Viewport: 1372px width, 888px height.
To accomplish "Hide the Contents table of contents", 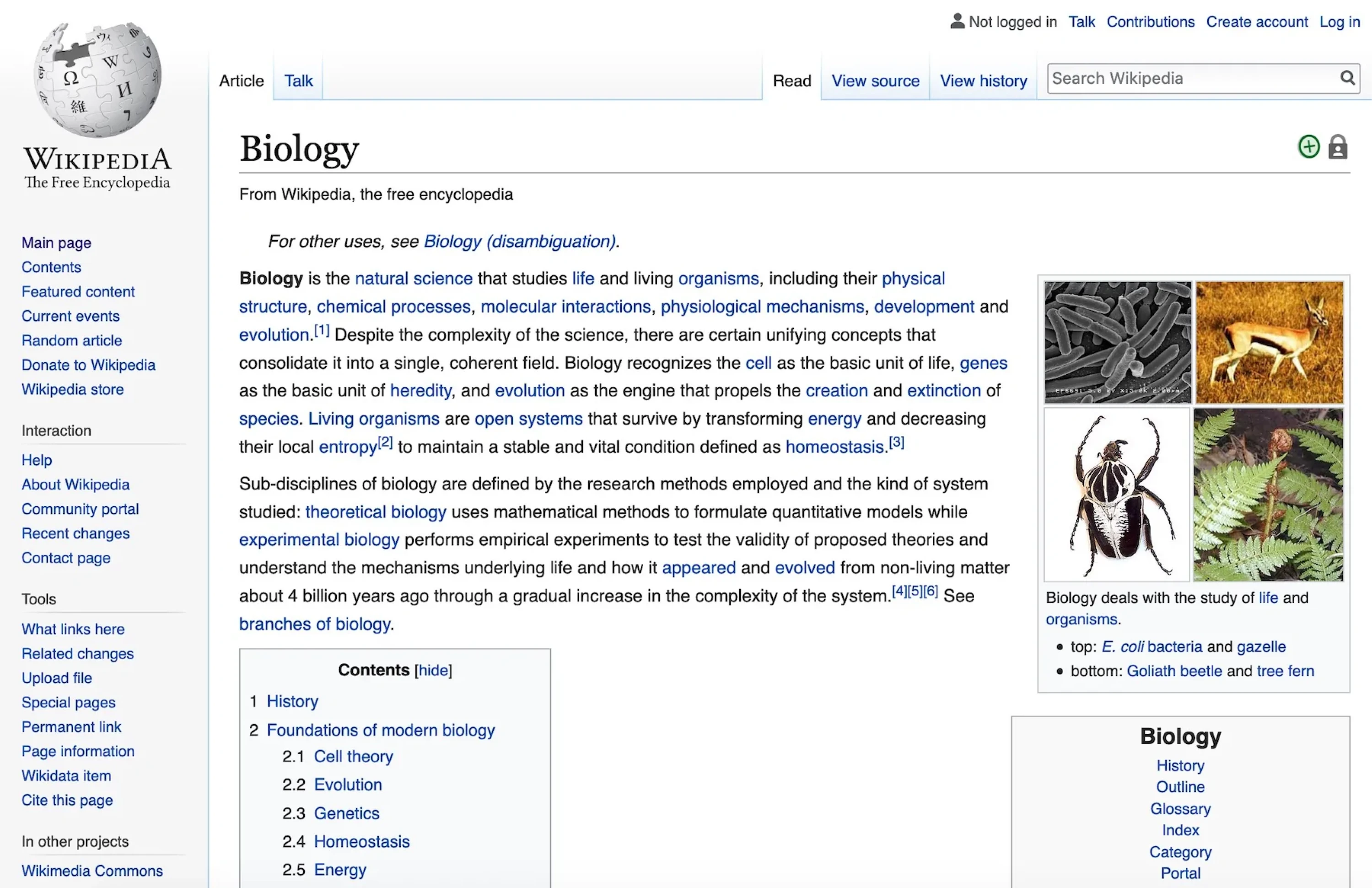I will pyautogui.click(x=433, y=669).
